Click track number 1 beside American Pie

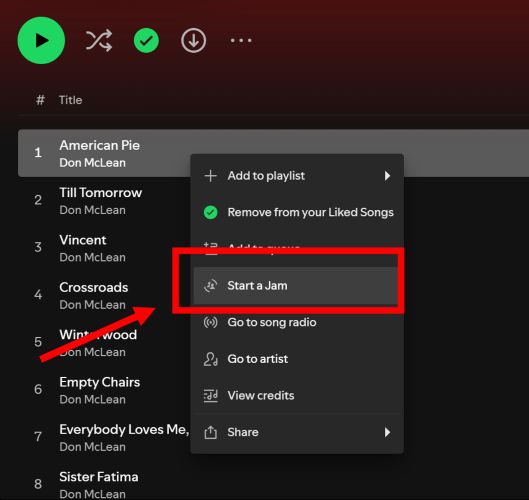(x=38, y=153)
